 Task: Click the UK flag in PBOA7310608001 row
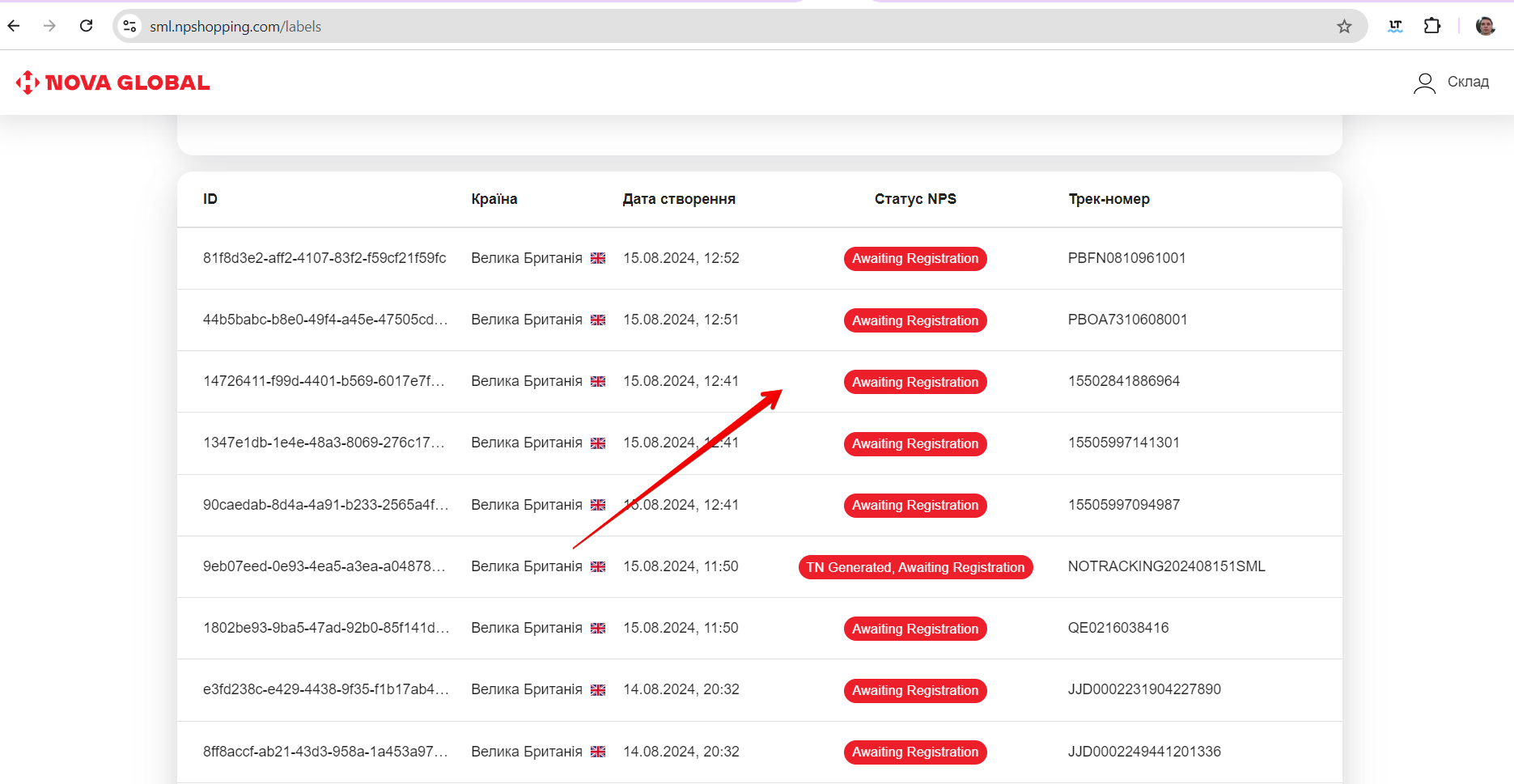pyautogui.click(x=598, y=320)
